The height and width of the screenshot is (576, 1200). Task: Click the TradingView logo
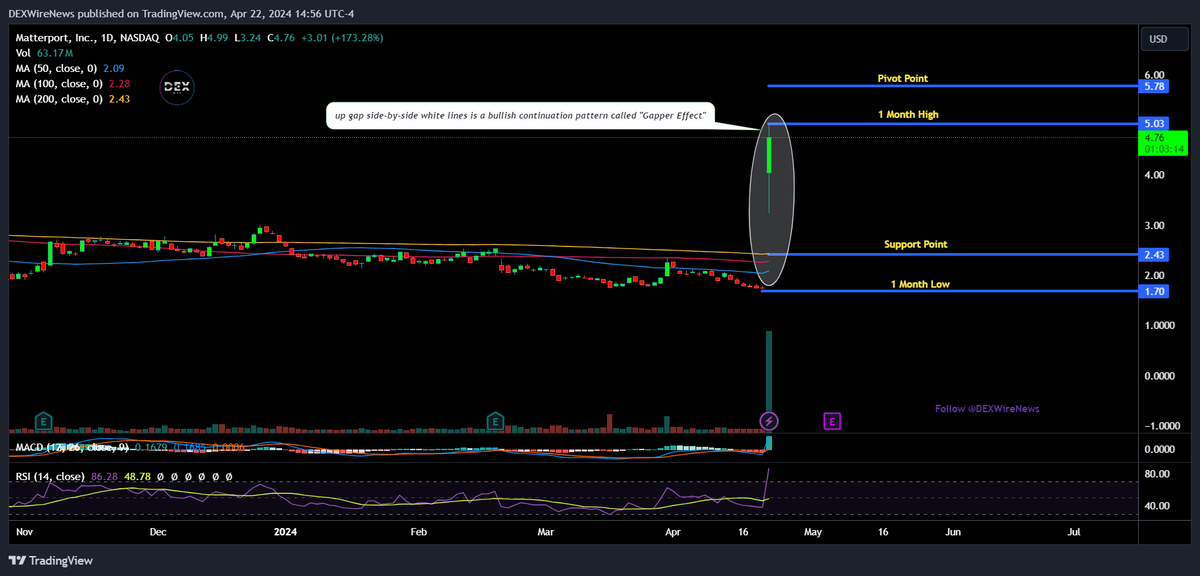click(x=51, y=560)
